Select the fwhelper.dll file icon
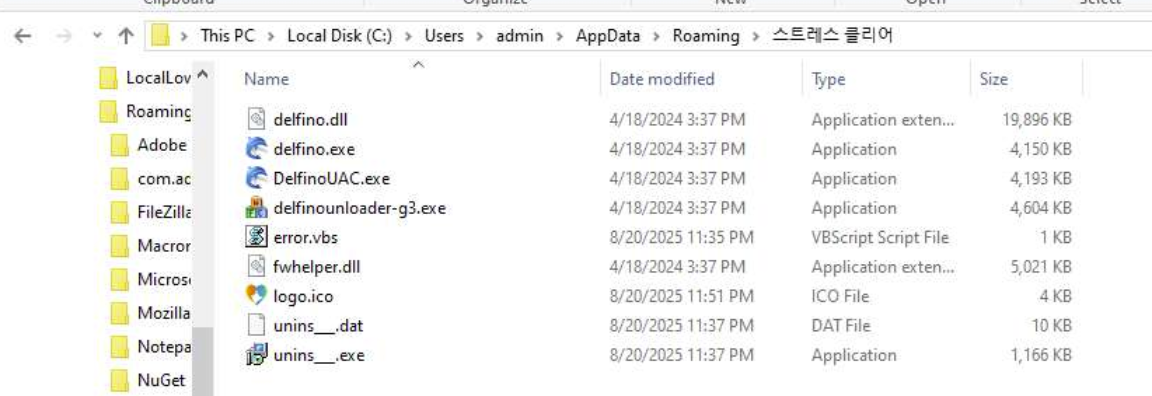Viewport: 1152px width, 396px height. 256,267
